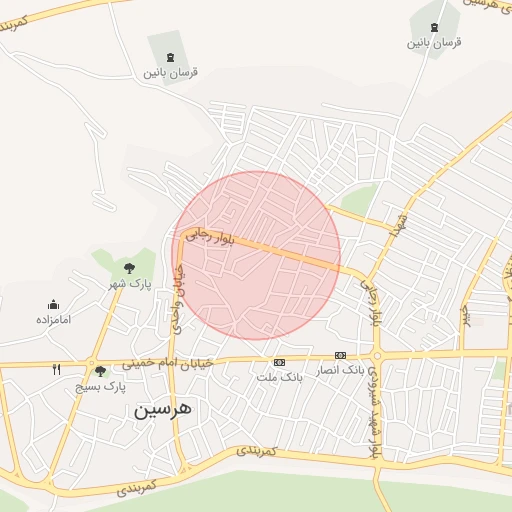Click the roundabout at Imam Khomeini and Rajaei
512x512 pixels.
(x=377, y=356)
